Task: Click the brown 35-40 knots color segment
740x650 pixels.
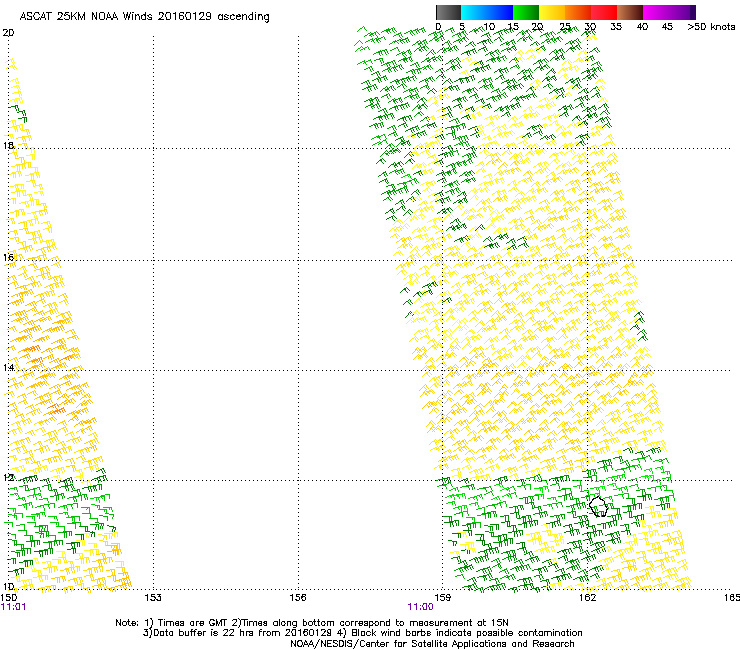Action: click(630, 12)
